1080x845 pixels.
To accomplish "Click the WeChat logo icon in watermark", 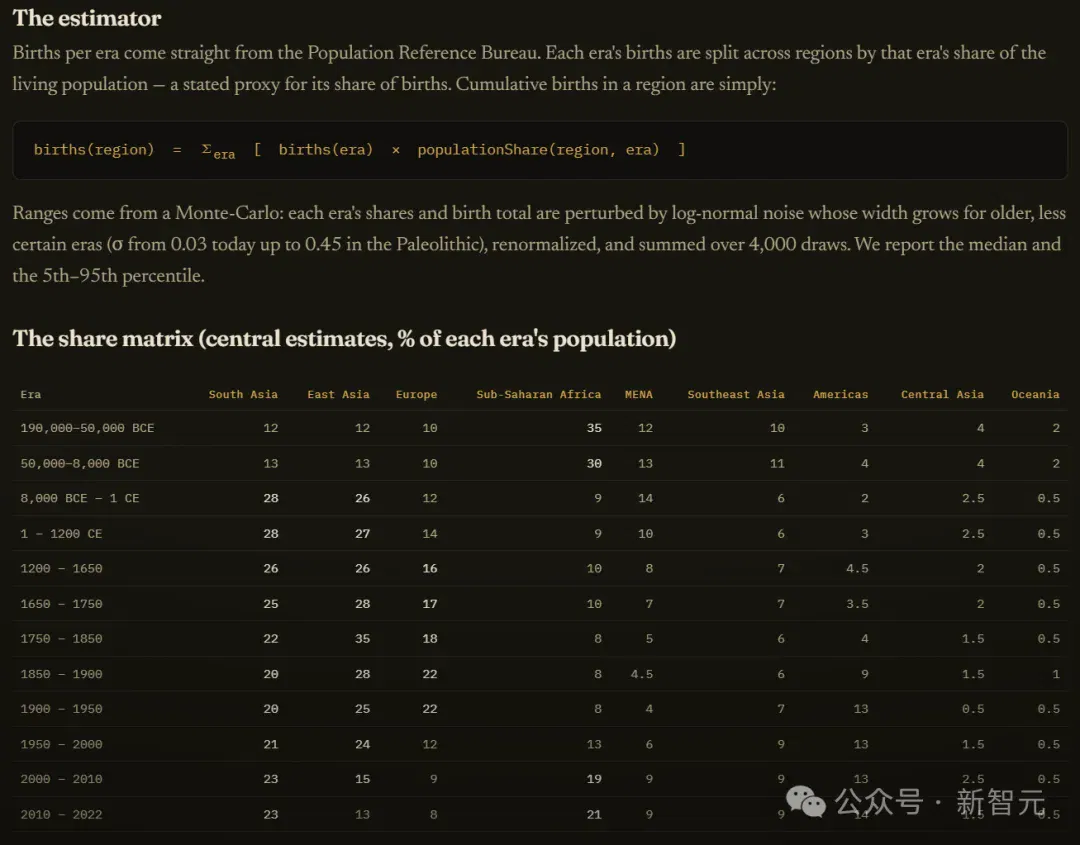I will (x=805, y=801).
